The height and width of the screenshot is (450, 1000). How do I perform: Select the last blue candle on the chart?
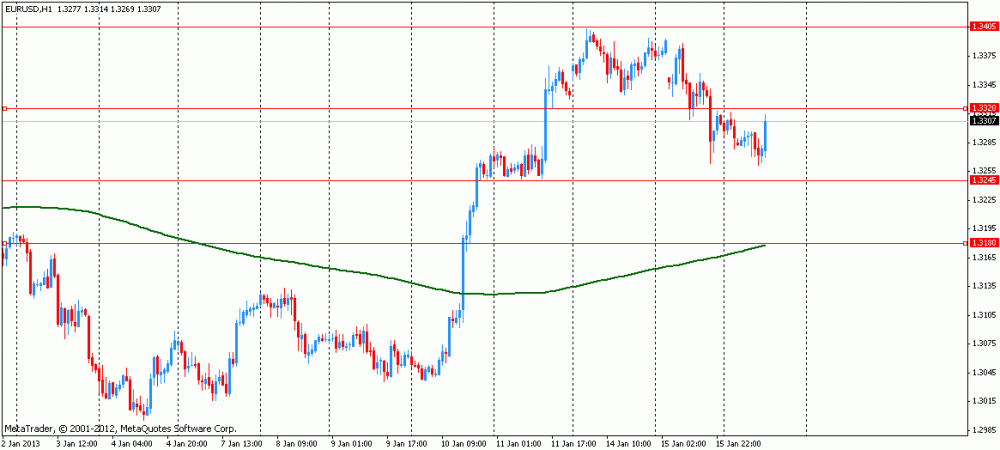765,135
